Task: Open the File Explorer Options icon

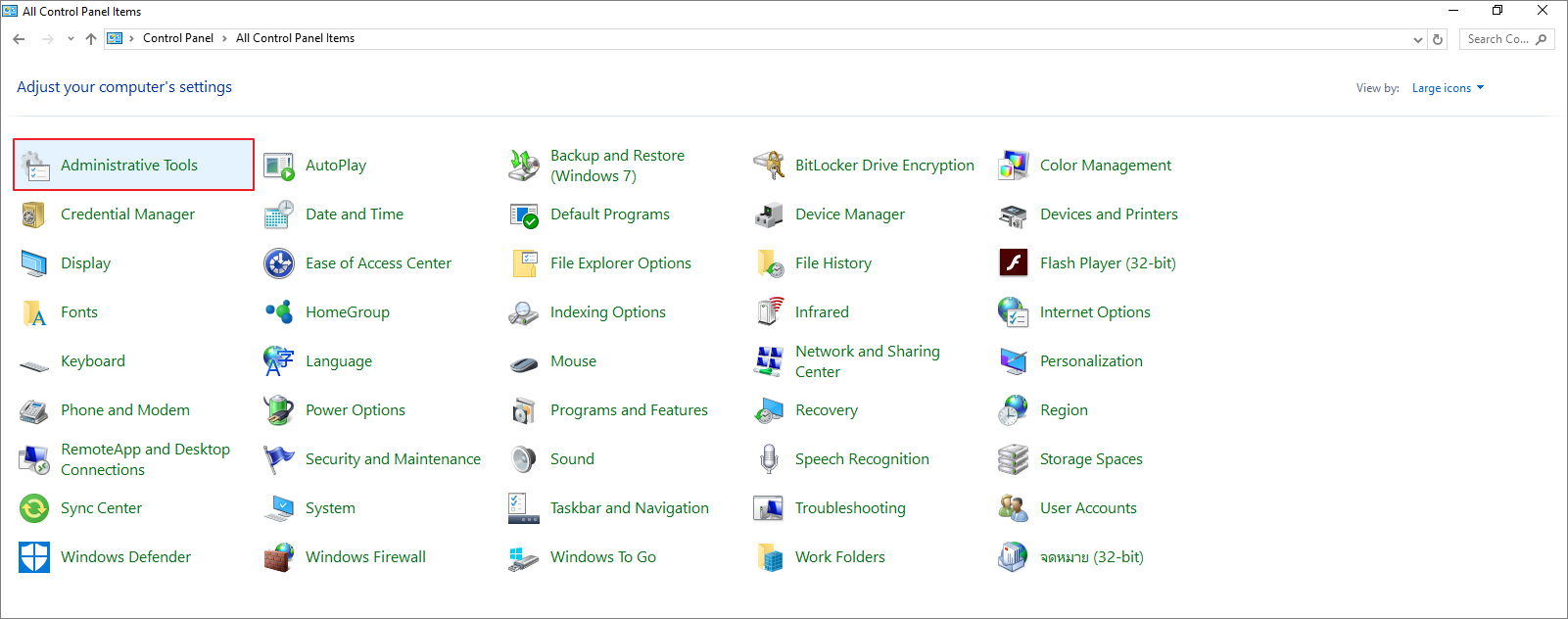Action: tap(524, 263)
